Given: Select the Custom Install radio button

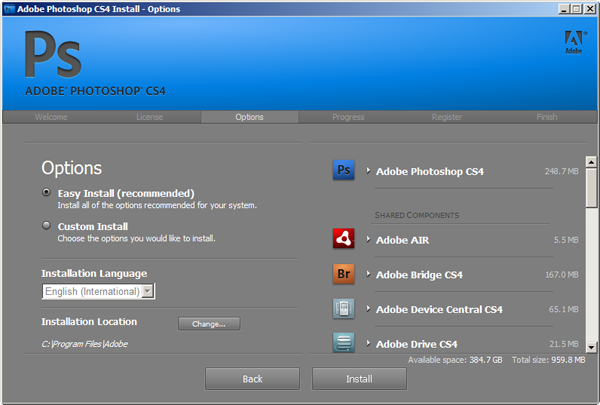Looking at the screenshot, I should pos(46,226).
